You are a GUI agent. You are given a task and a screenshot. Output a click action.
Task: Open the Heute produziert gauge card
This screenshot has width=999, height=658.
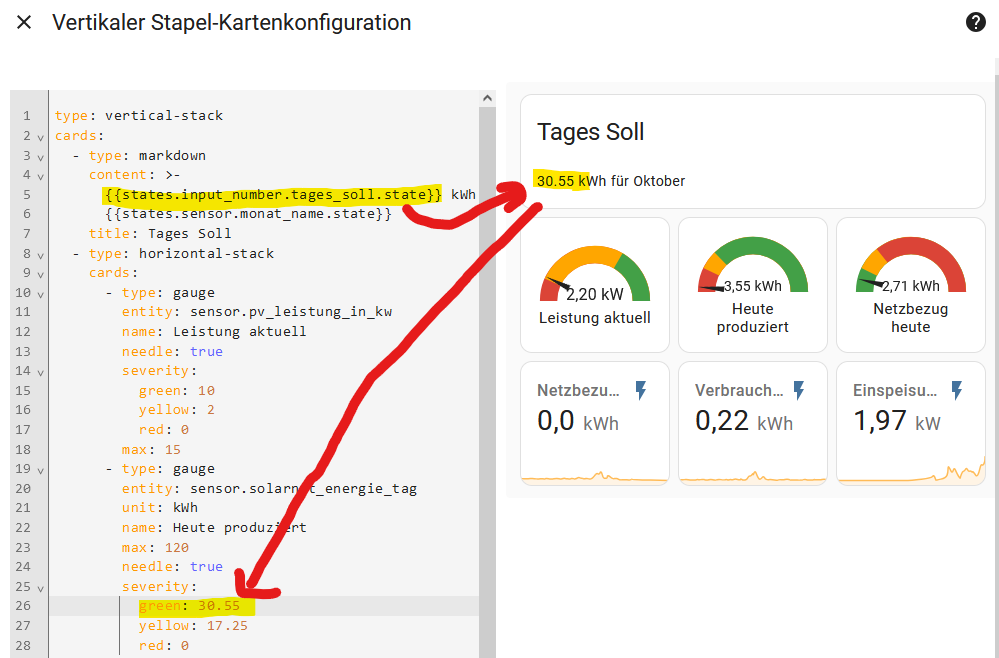pos(753,285)
